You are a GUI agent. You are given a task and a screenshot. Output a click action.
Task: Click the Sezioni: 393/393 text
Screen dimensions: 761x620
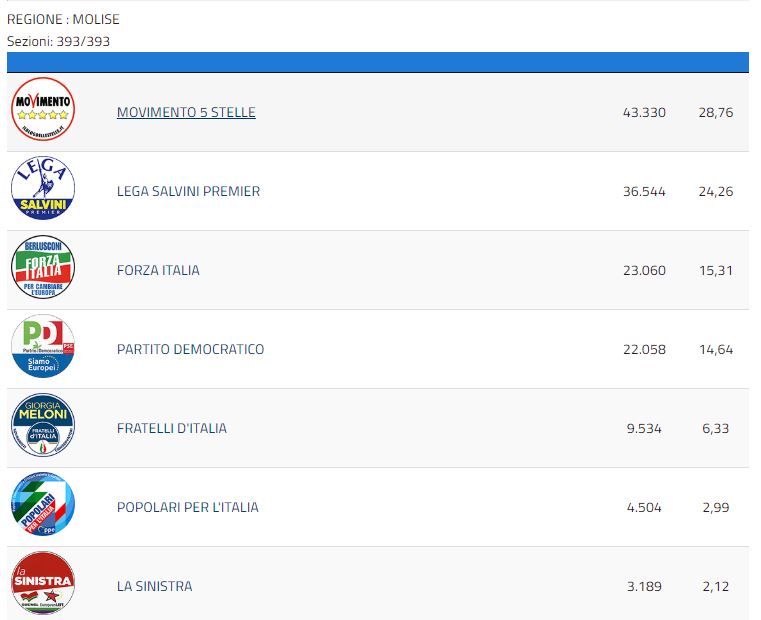[x=58, y=41]
